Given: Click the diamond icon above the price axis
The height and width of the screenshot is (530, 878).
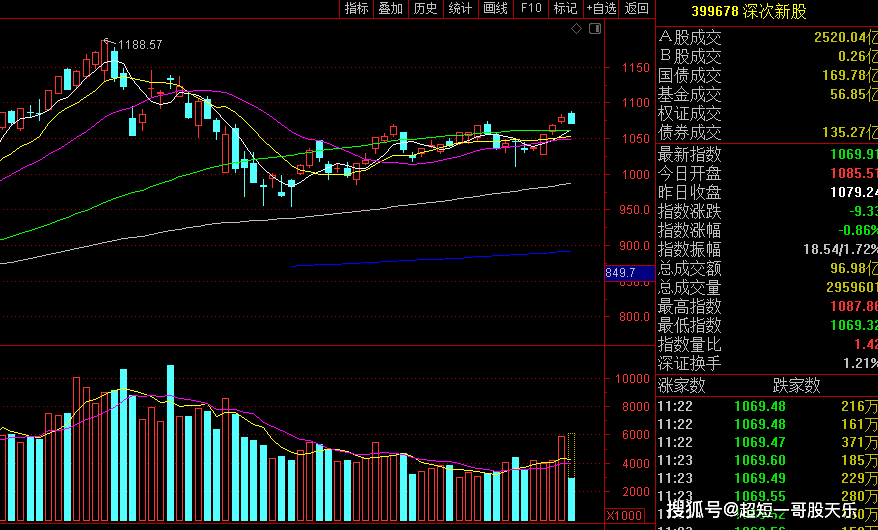Looking at the screenshot, I should (576, 29).
